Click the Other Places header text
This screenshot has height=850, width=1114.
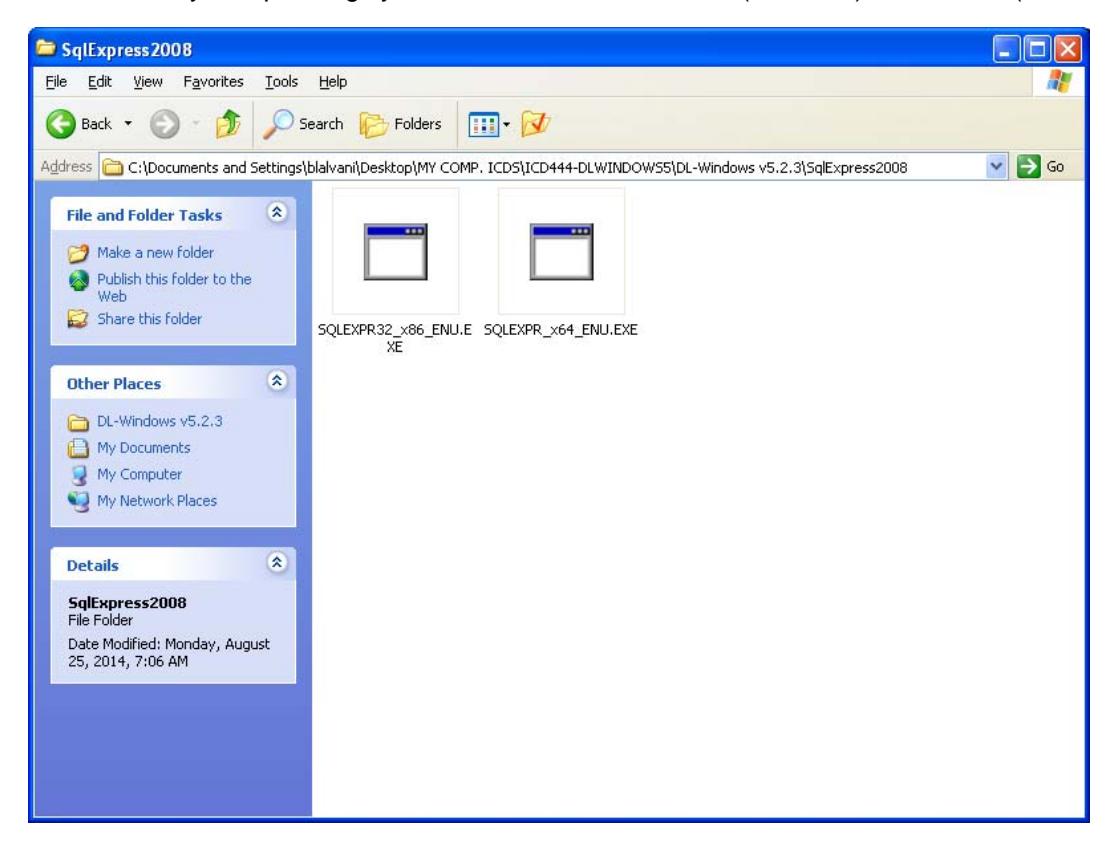114,384
